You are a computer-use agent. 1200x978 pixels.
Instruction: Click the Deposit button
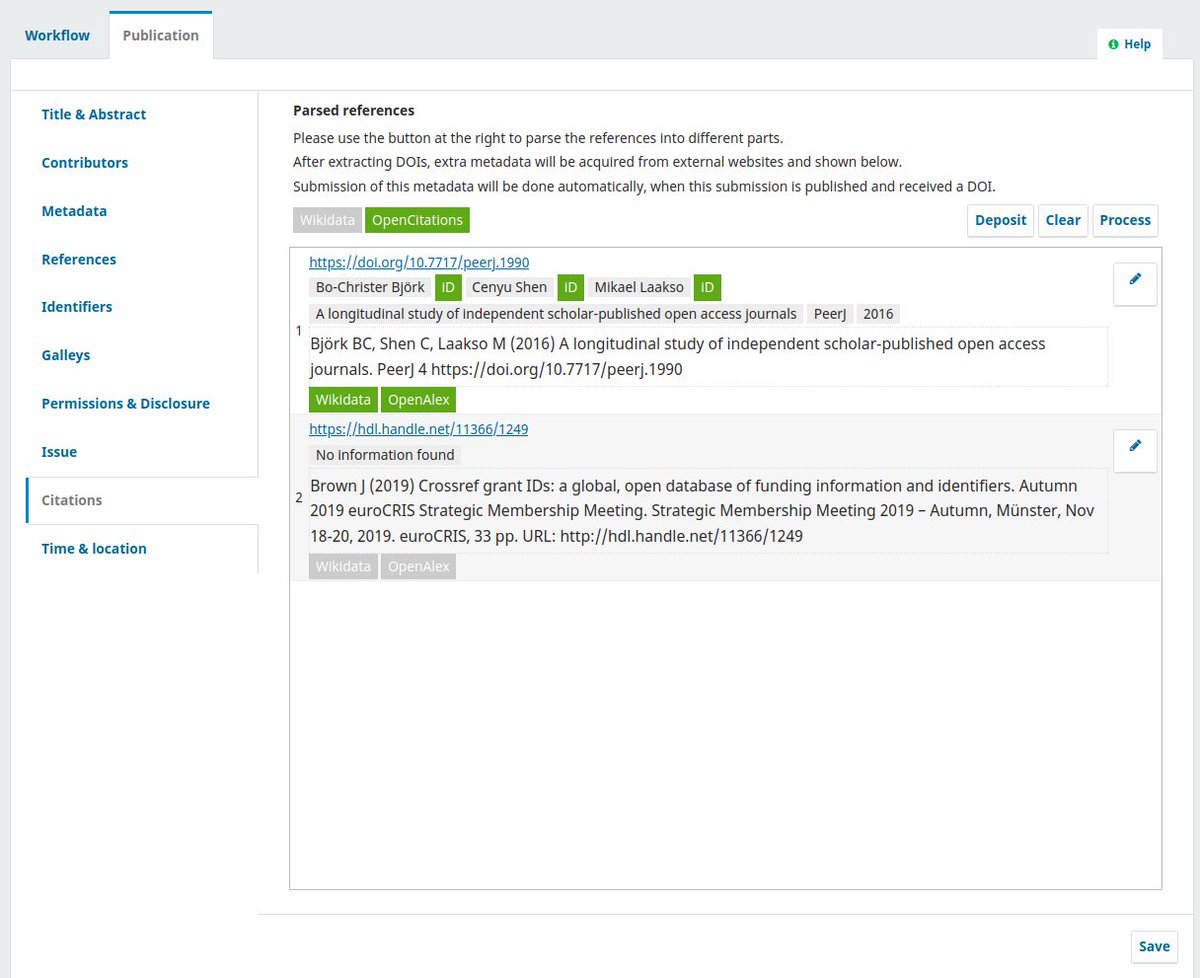point(1001,220)
